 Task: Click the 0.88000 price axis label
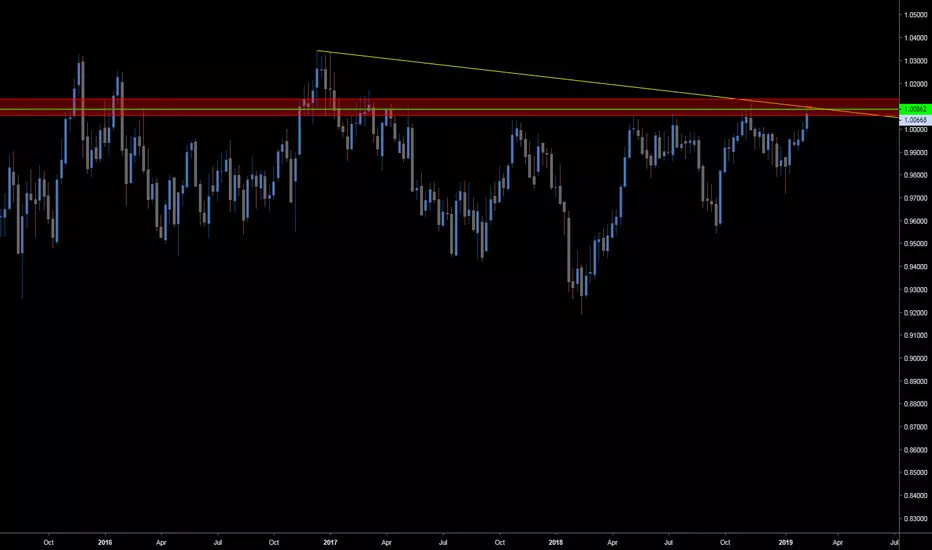(x=916, y=404)
